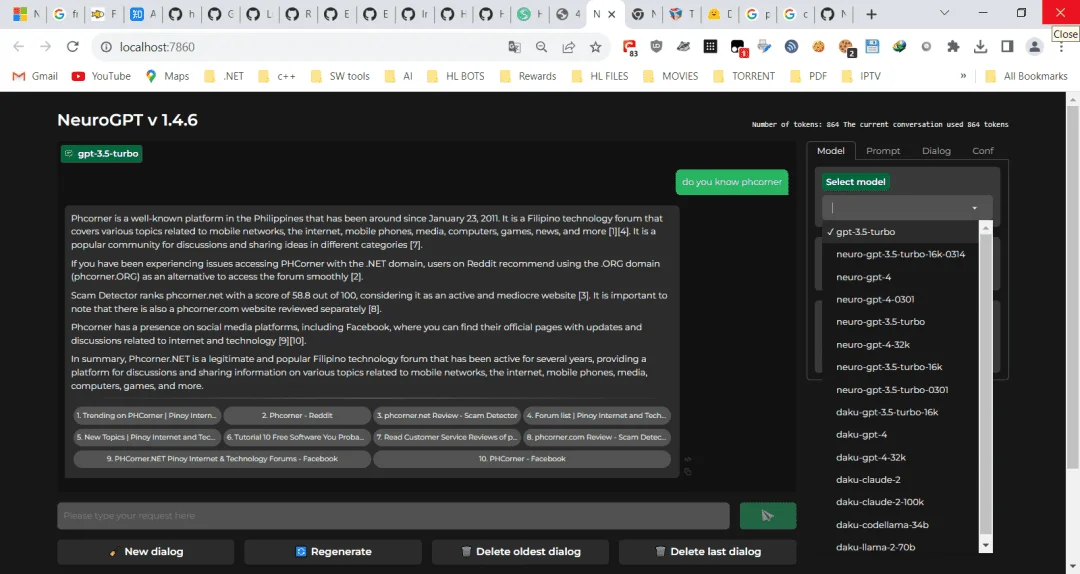Open the Chrome profile avatar
This screenshot has width=1080, height=574.
tap(1034, 47)
